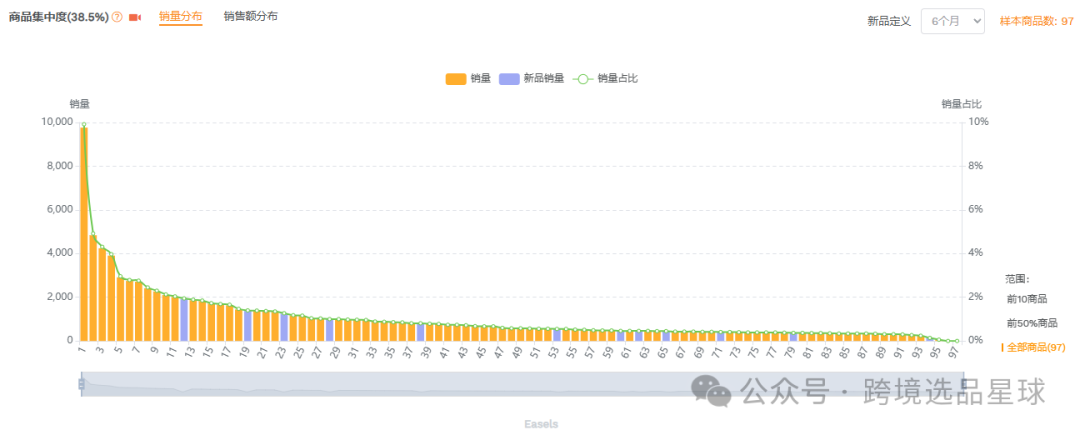This screenshot has height=435, width=1080.
Task: Click the 商品集中度(38.5%) title
Action: click(x=58, y=18)
